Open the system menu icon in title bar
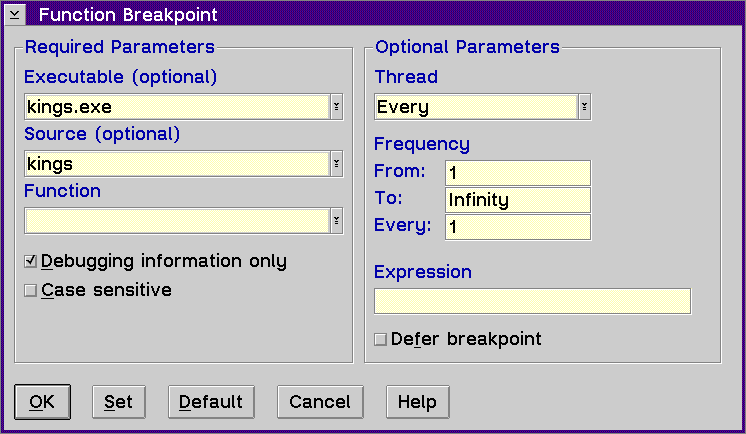 pyautogui.click(x=15, y=14)
